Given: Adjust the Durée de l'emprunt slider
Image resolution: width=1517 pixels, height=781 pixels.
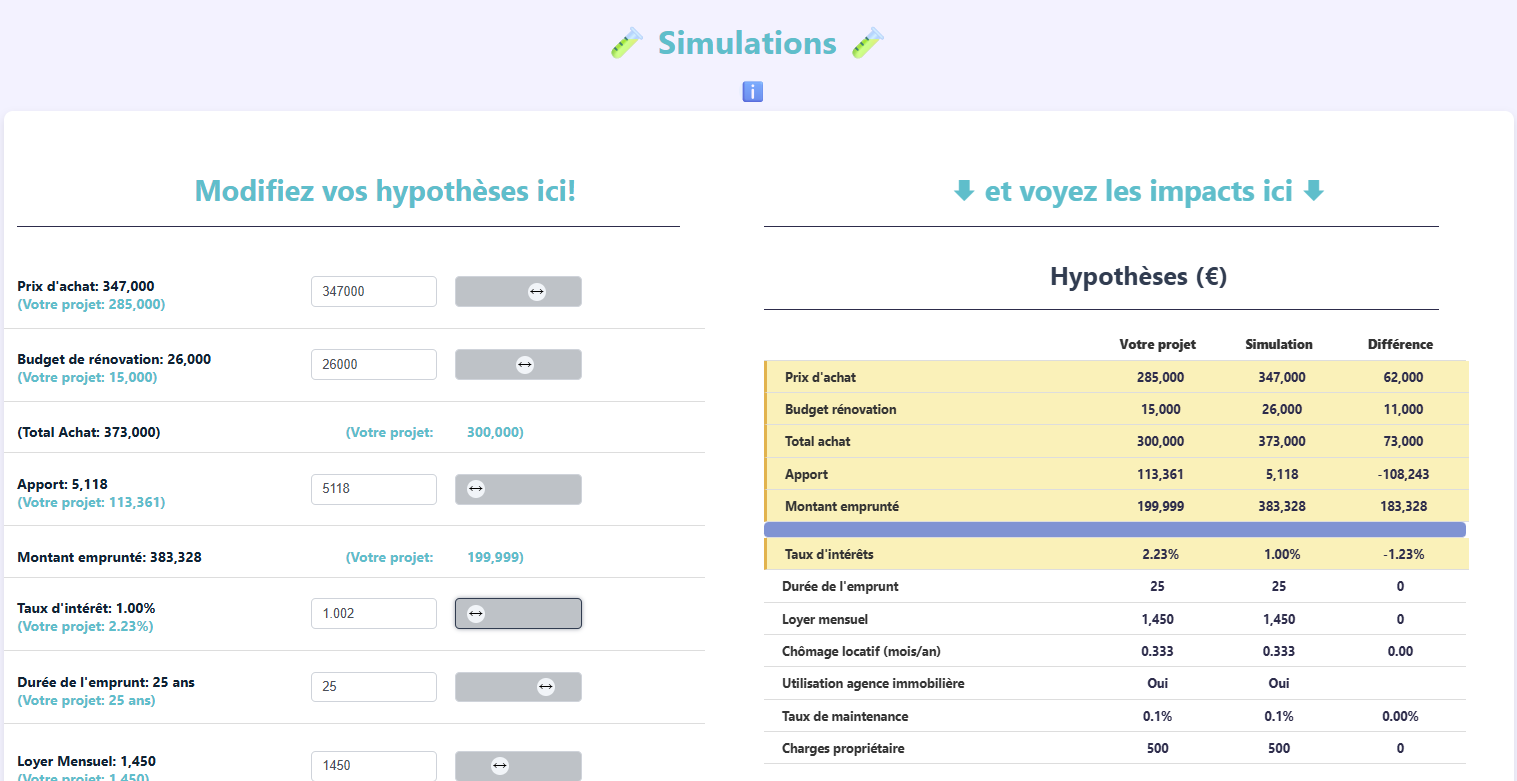Looking at the screenshot, I should [518, 687].
